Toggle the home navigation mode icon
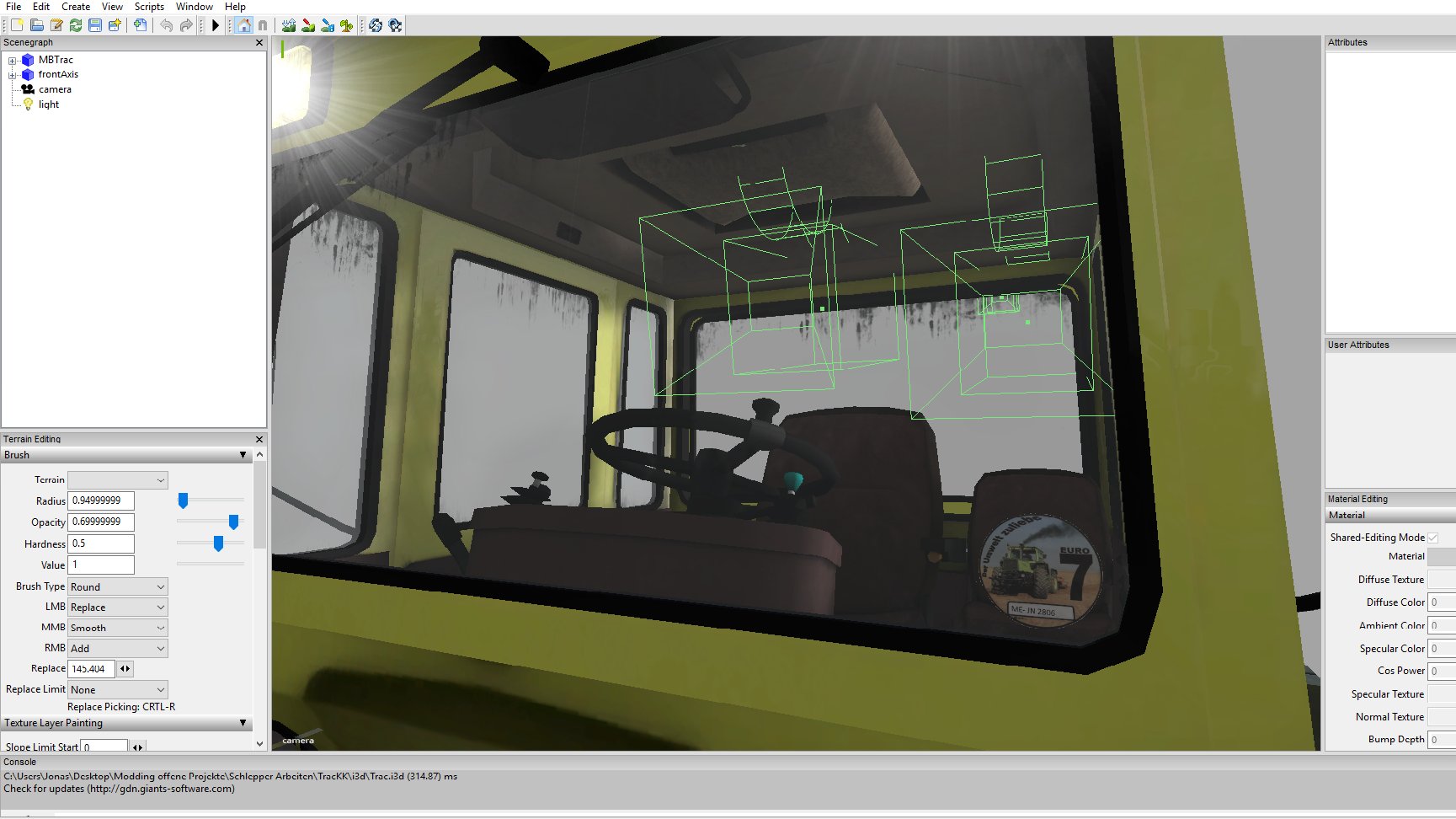Image resolution: width=1456 pixels, height=819 pixels. click(243, 25)
